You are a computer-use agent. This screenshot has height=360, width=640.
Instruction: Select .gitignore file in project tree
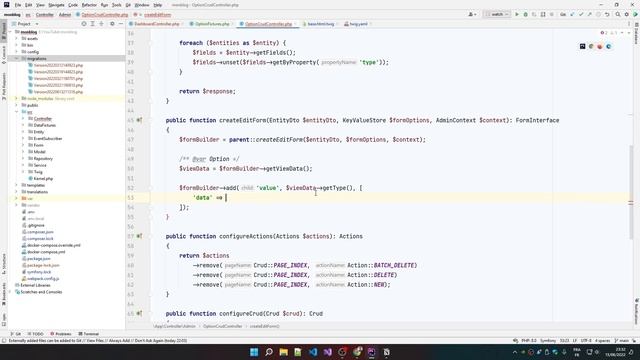tap(36, 225)
